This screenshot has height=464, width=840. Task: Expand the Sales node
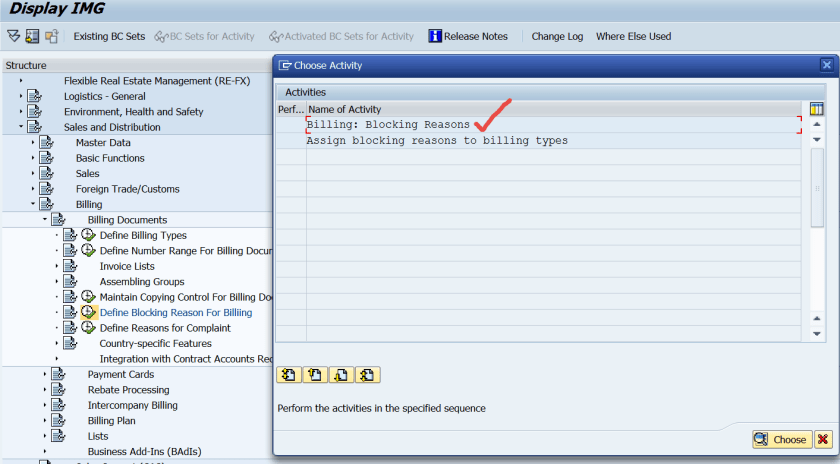click(33, 174)
